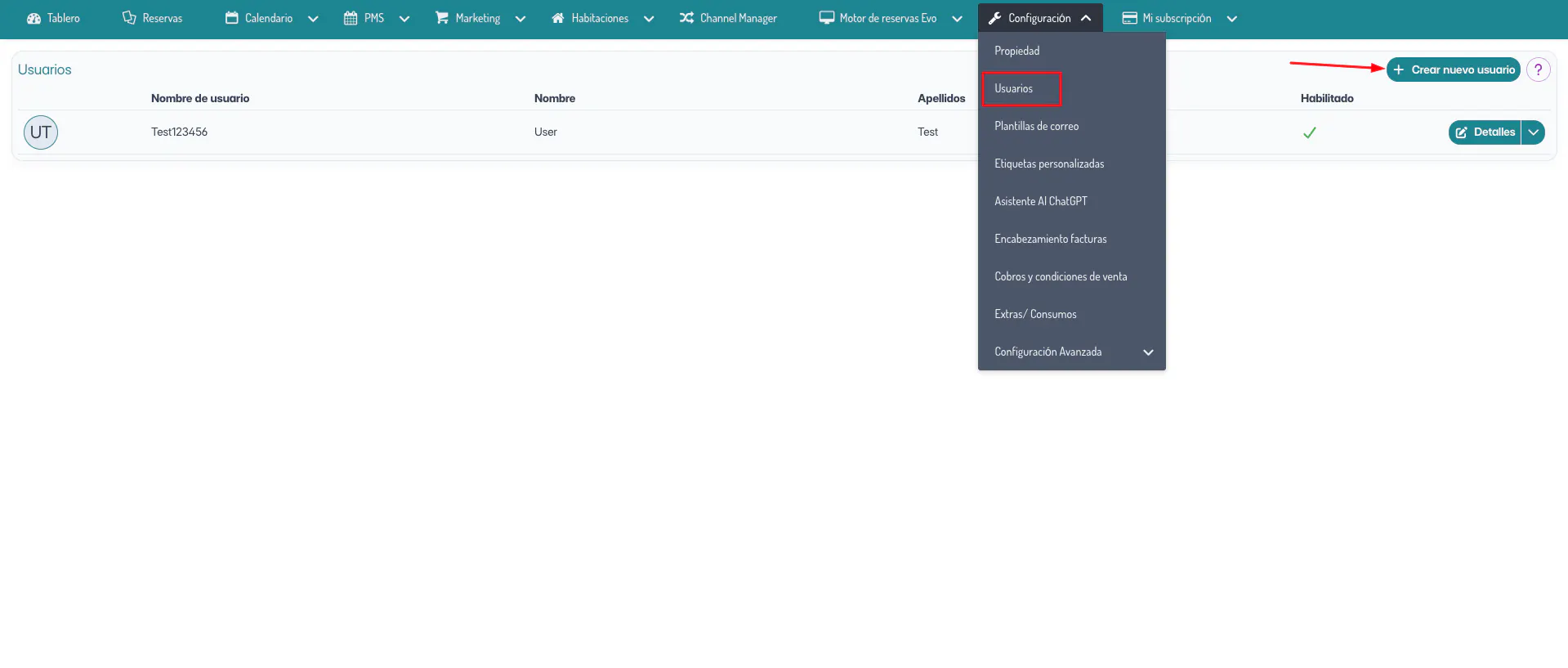The width and height of the screenshot is (1568, 668).
Task: Expand the Habitaciones dropdown arrow
Action: [649, 19]
